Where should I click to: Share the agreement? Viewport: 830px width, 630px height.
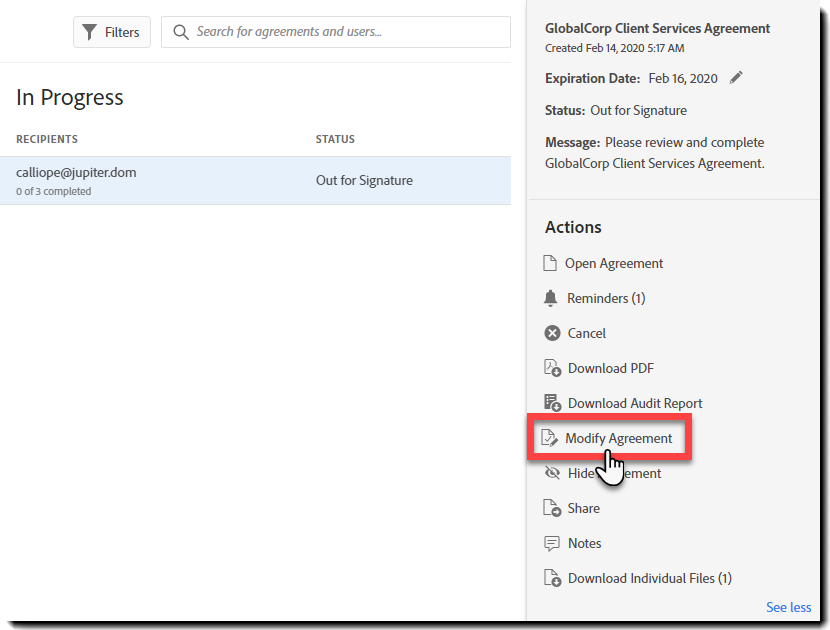(x=583, y=508)
